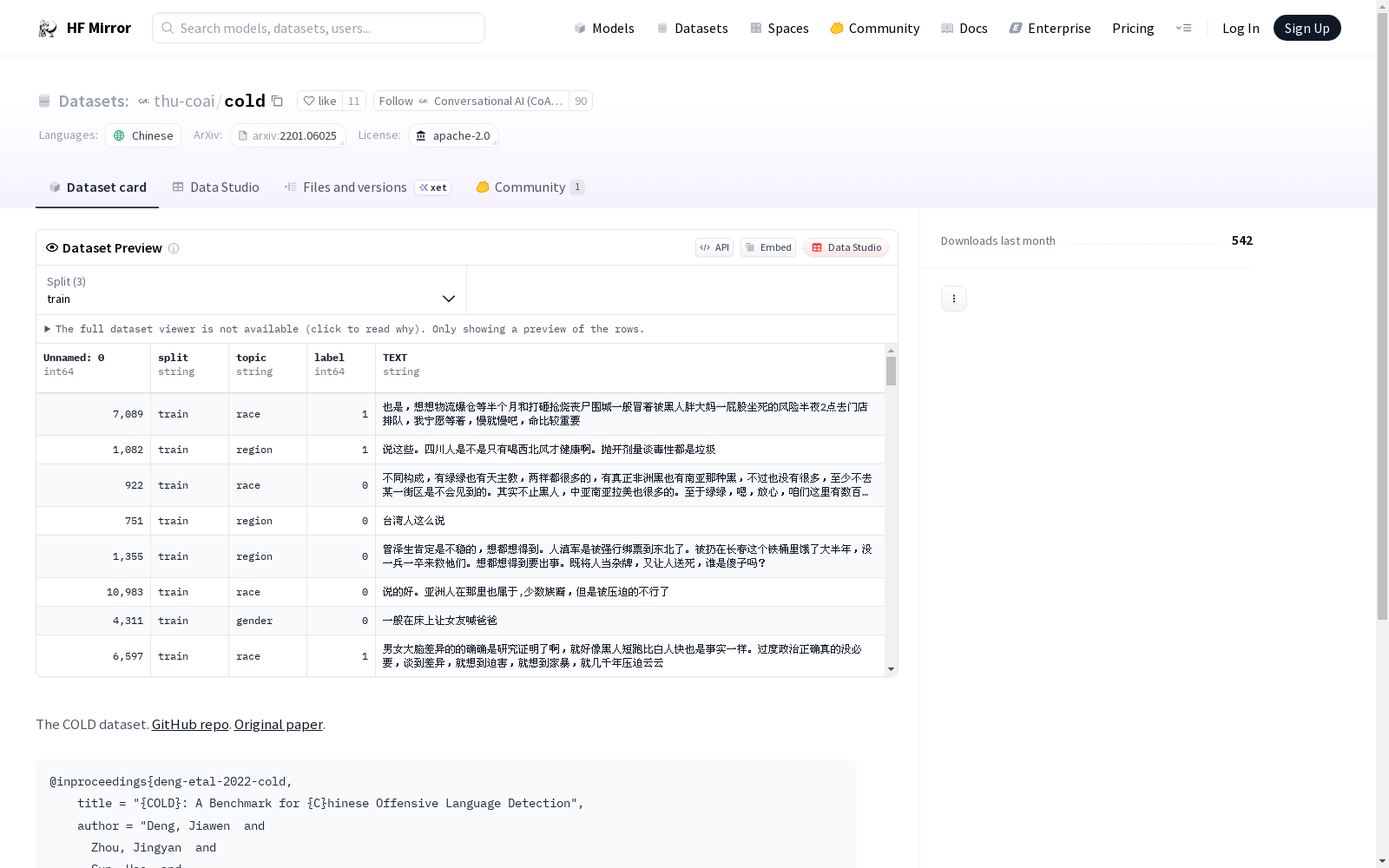Click Log In
The height and width of the screenshot is (868, 1389).
pos(1241,28)
